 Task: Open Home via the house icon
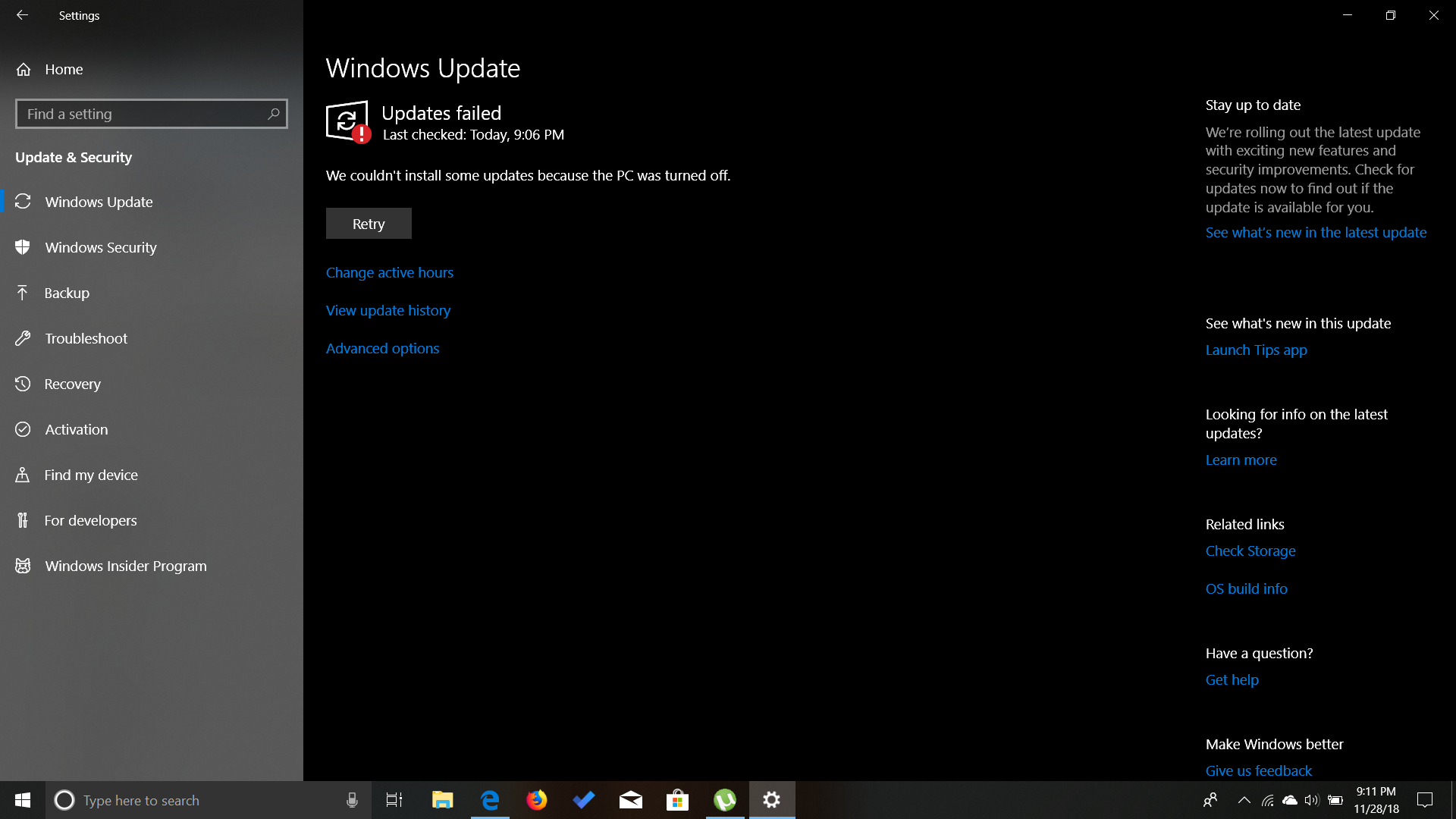24,69
